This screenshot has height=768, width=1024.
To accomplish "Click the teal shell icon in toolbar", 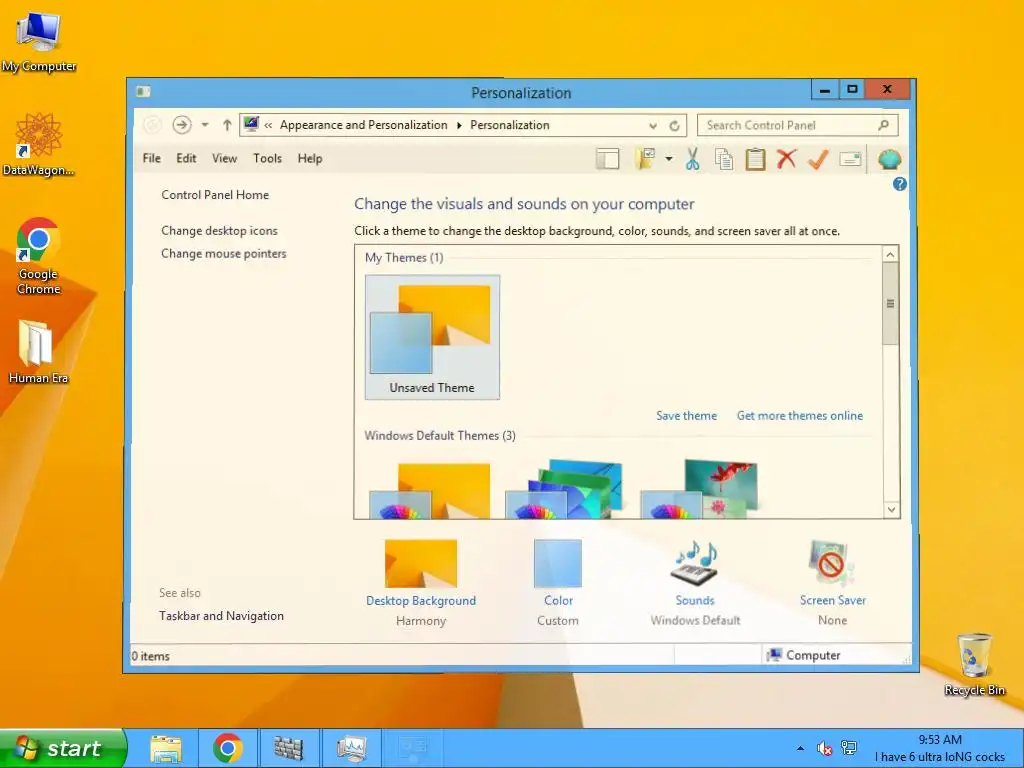I will (889, 159).
